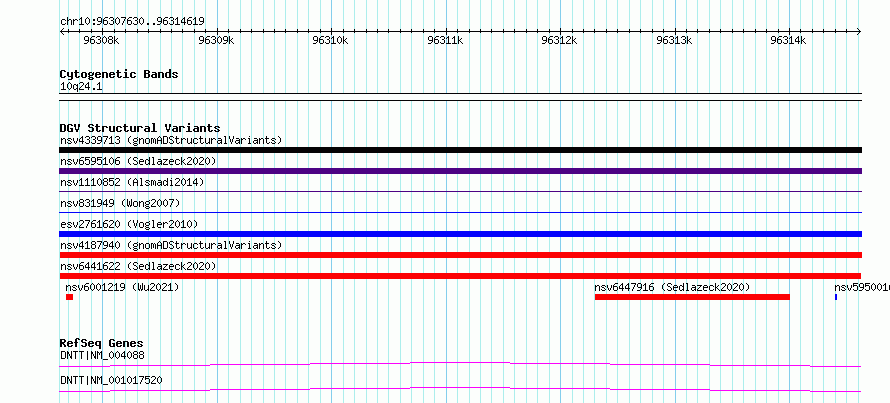Image resolution: width=890 pixels, height=403 pixels.
Task: Open the nsv1110852 (Alsmadi2014) label
Action: (132, 182)
